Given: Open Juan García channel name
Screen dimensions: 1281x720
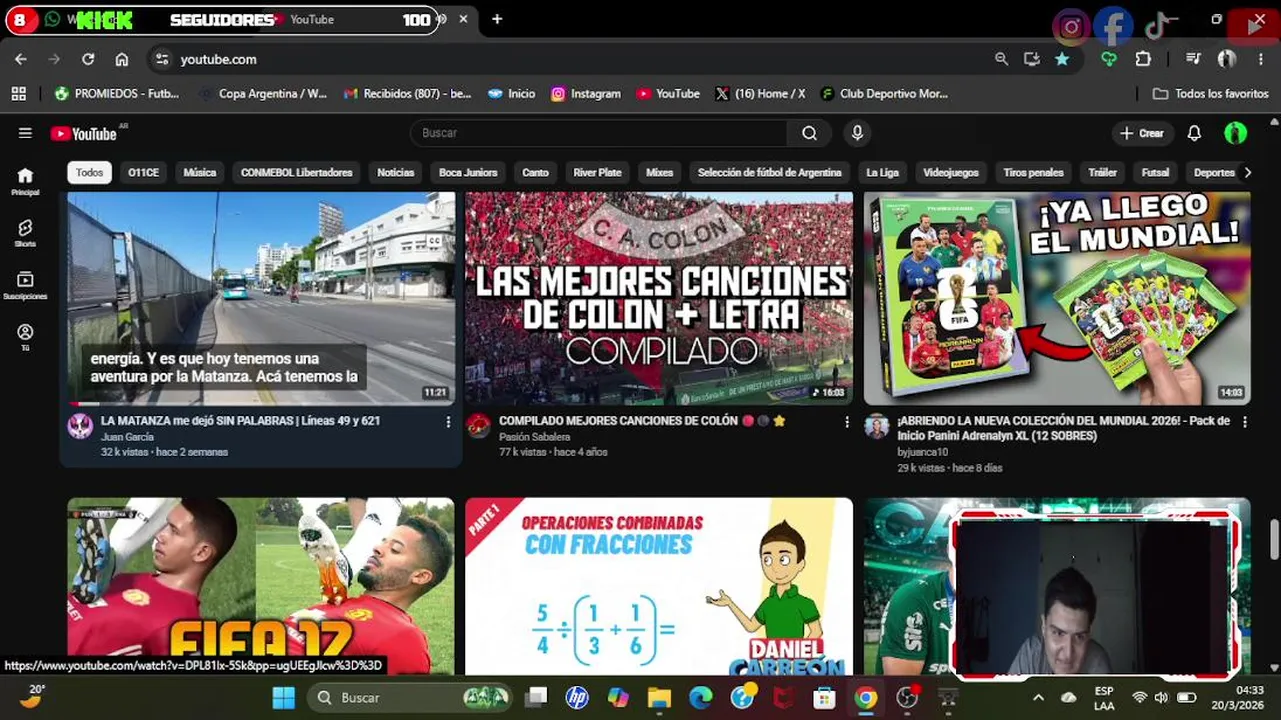Looking at the screenshot, I should (127, 437).
